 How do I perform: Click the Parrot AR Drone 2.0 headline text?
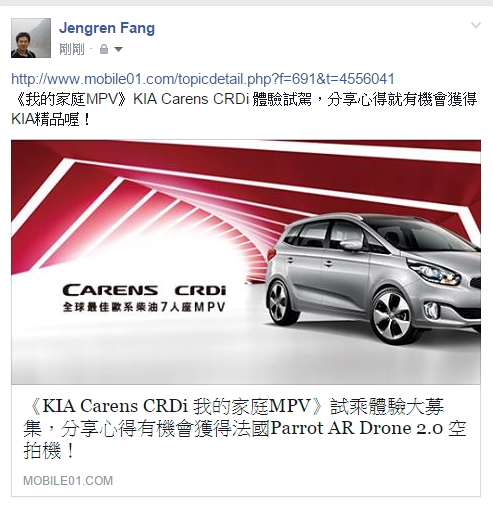[357, 428]
